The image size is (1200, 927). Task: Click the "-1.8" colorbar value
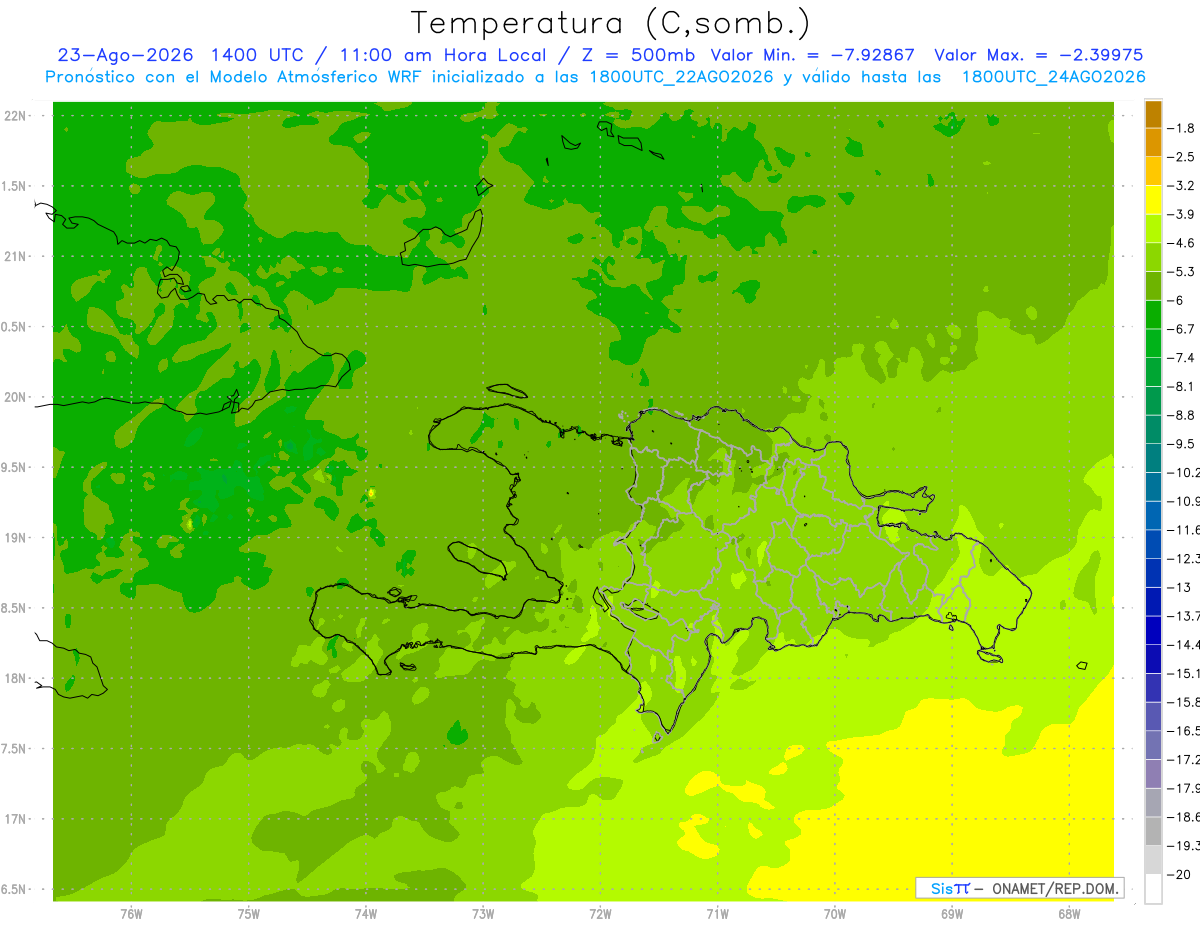coord(1183,128)
